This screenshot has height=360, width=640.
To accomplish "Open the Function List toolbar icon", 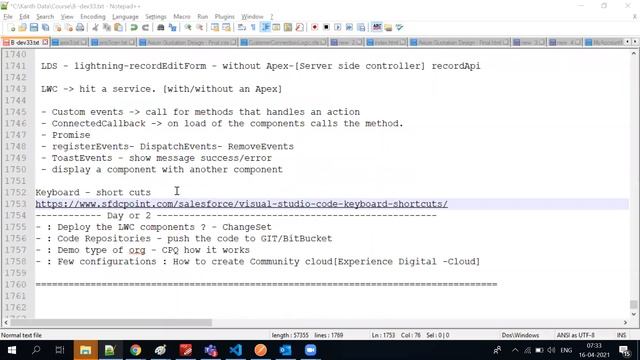I will pos(300,27).
